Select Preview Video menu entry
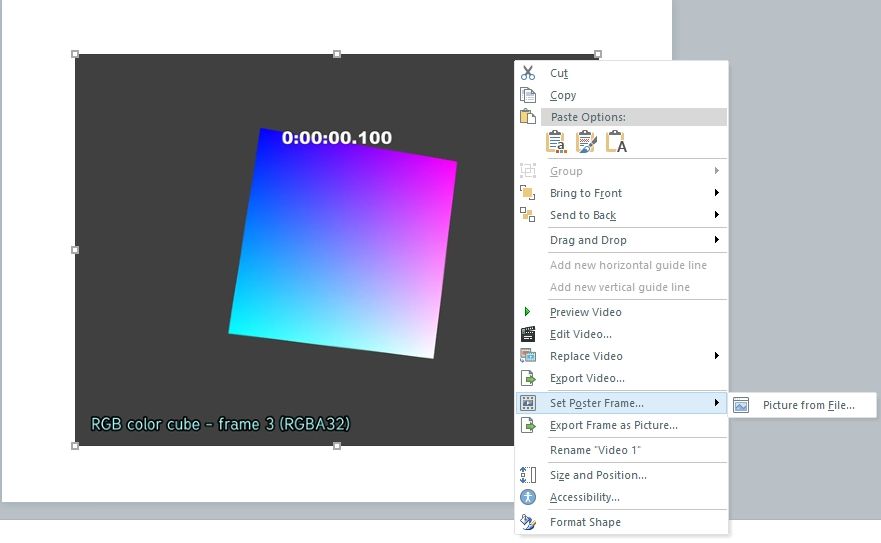881x543 pixels. click(x=621, y=312)
